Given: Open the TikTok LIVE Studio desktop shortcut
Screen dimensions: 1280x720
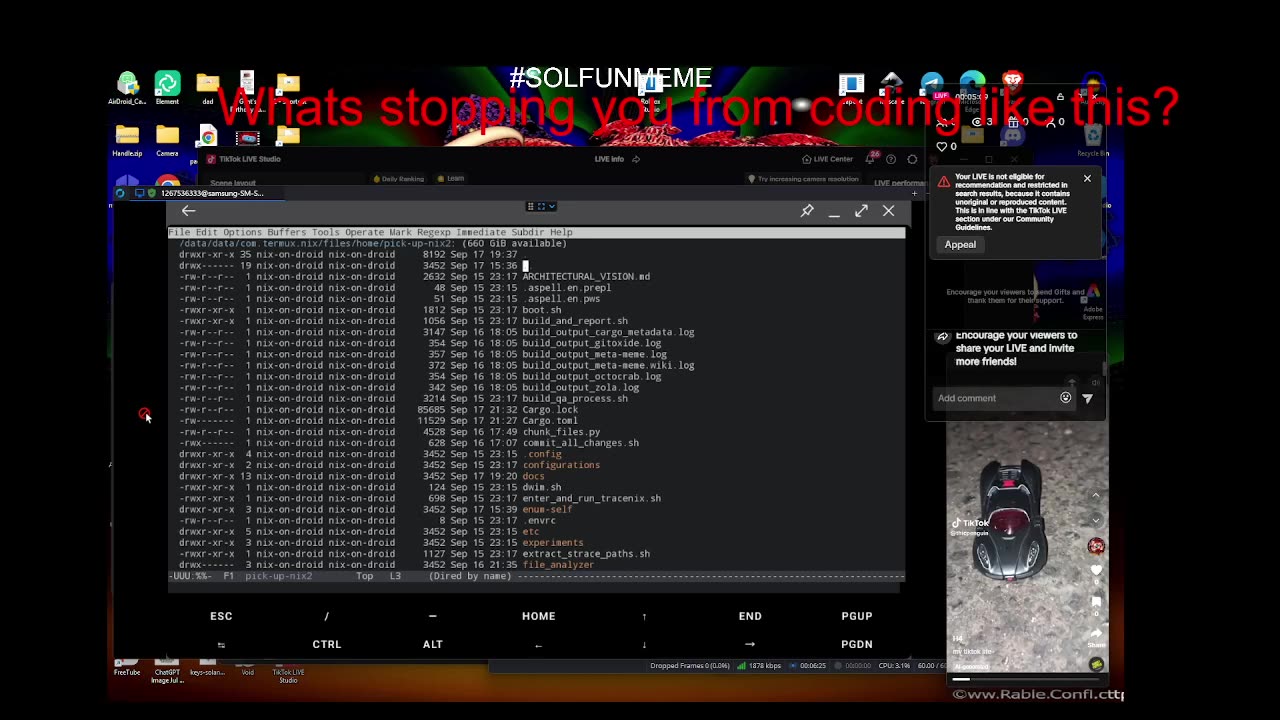Looking at the screenshot, I should tap(288, 670).
